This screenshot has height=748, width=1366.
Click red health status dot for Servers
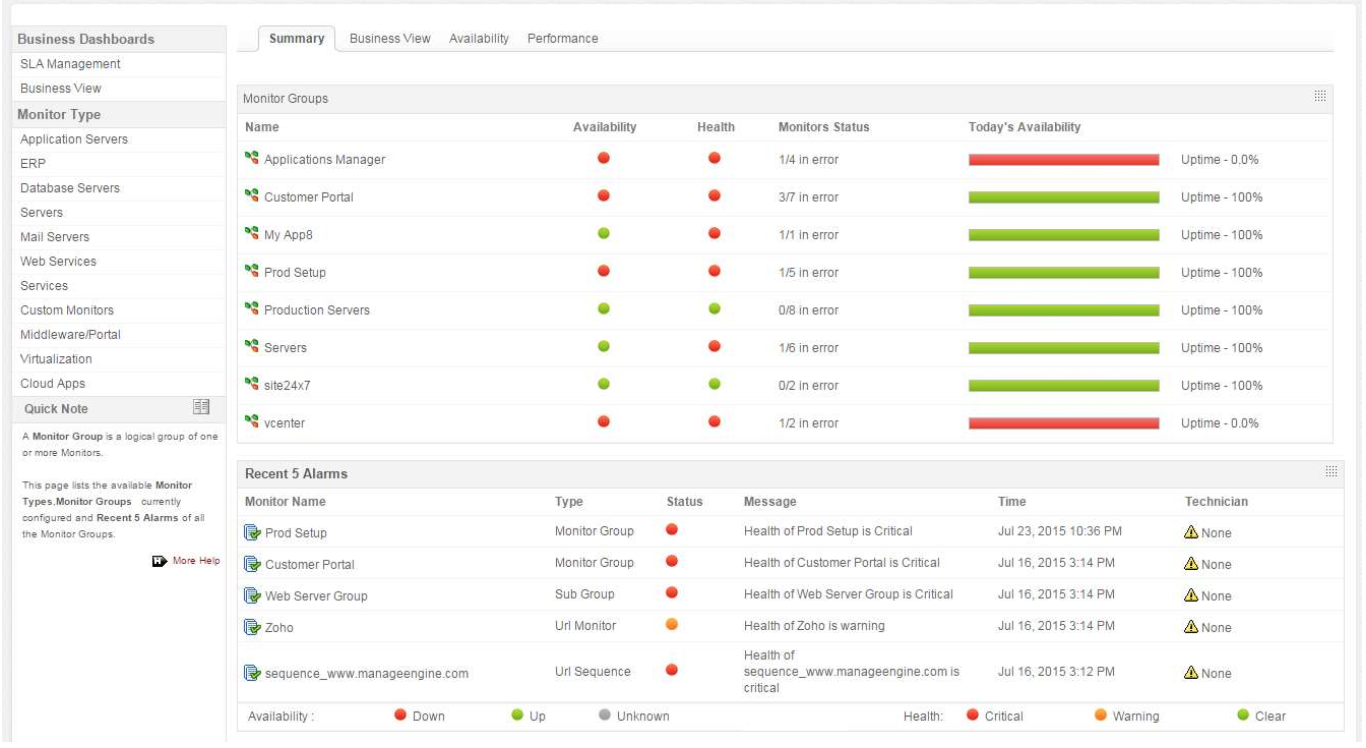pyautogui.click(x=714, y=346)
